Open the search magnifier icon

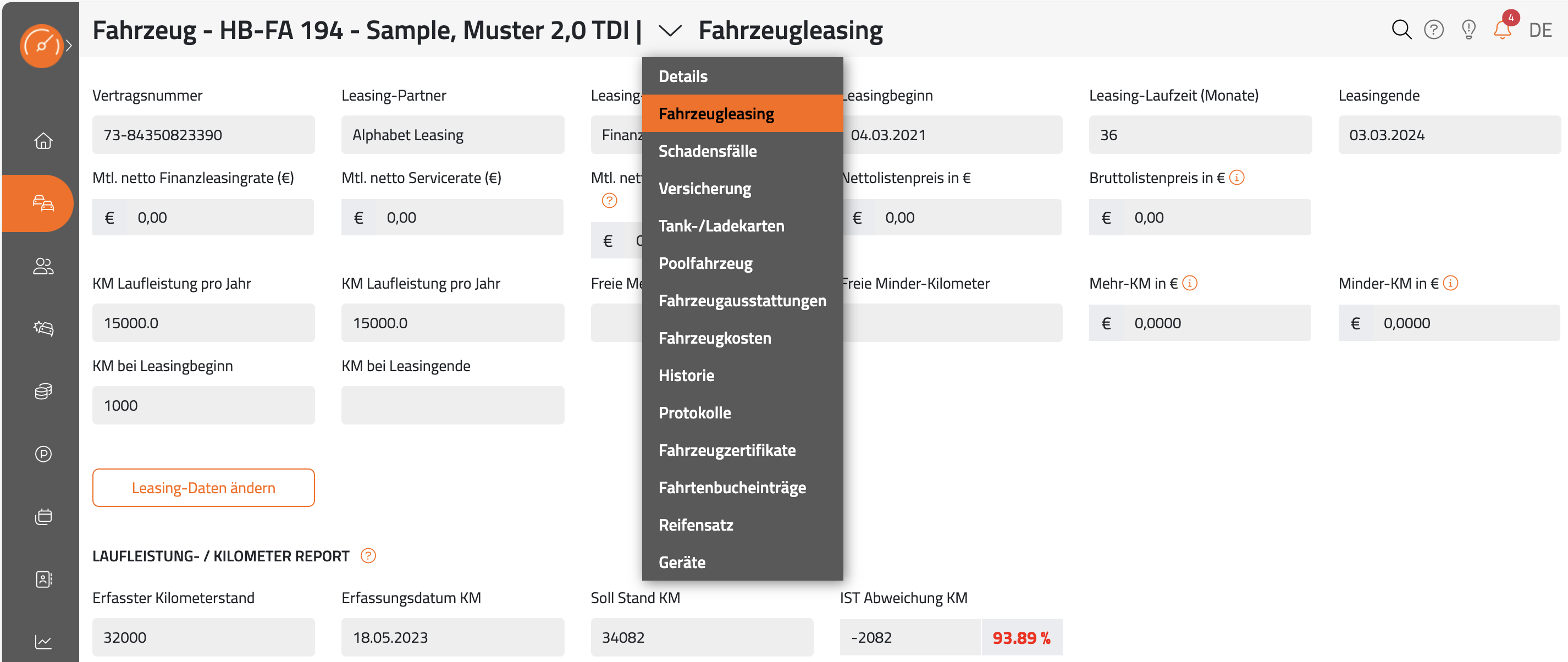[1401, 29]
